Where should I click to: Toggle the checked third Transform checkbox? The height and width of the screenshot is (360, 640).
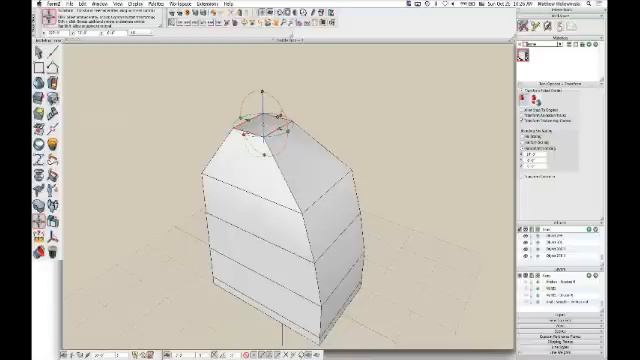(x=522, y=120)
